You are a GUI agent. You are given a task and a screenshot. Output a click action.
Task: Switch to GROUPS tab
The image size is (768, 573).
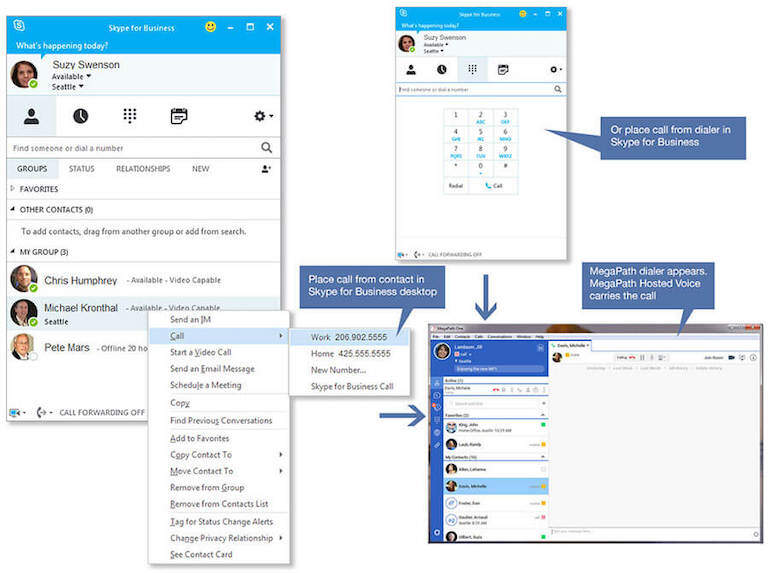(32, 169)
